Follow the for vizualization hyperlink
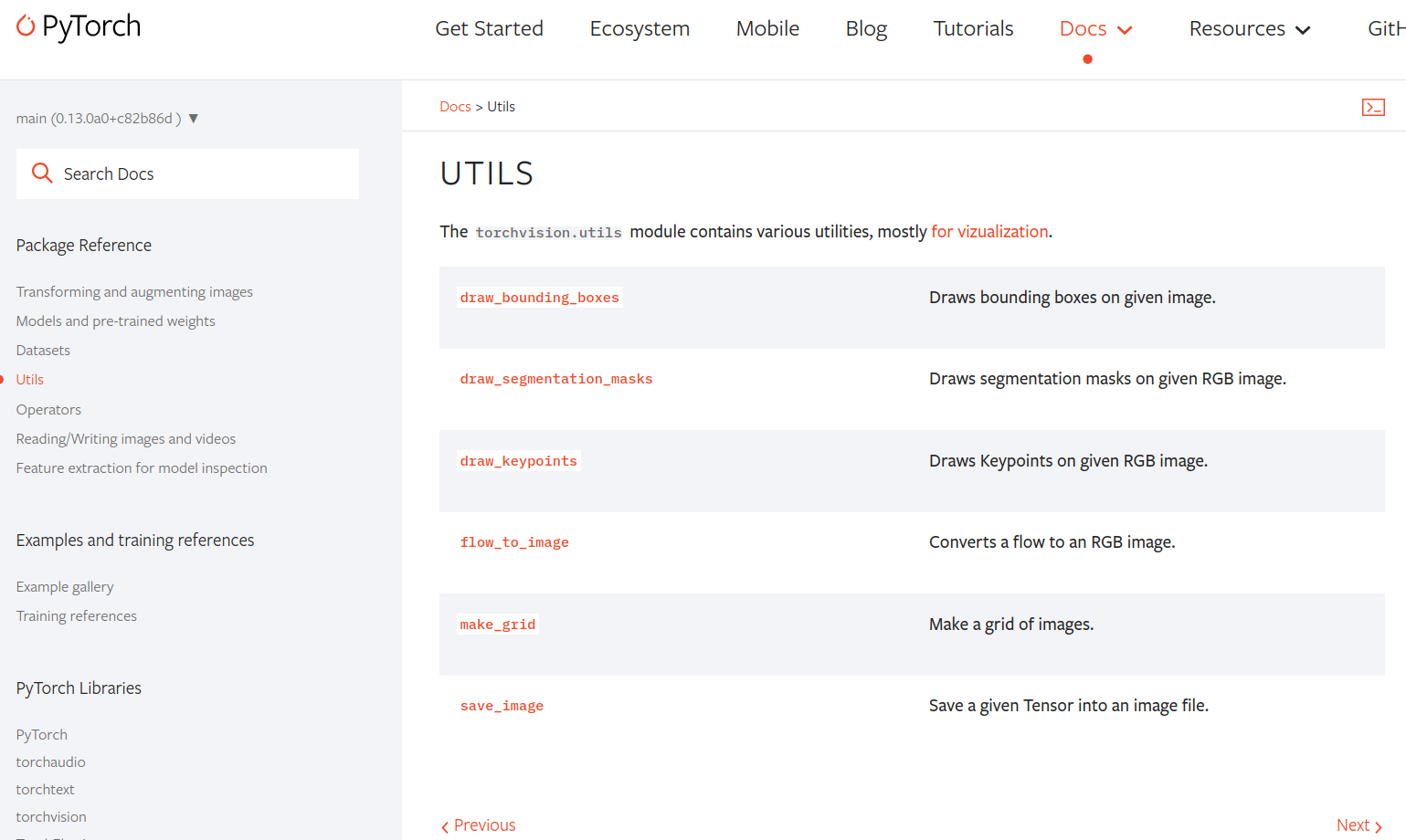This screenshot has height=840, width=1406. 989,231
